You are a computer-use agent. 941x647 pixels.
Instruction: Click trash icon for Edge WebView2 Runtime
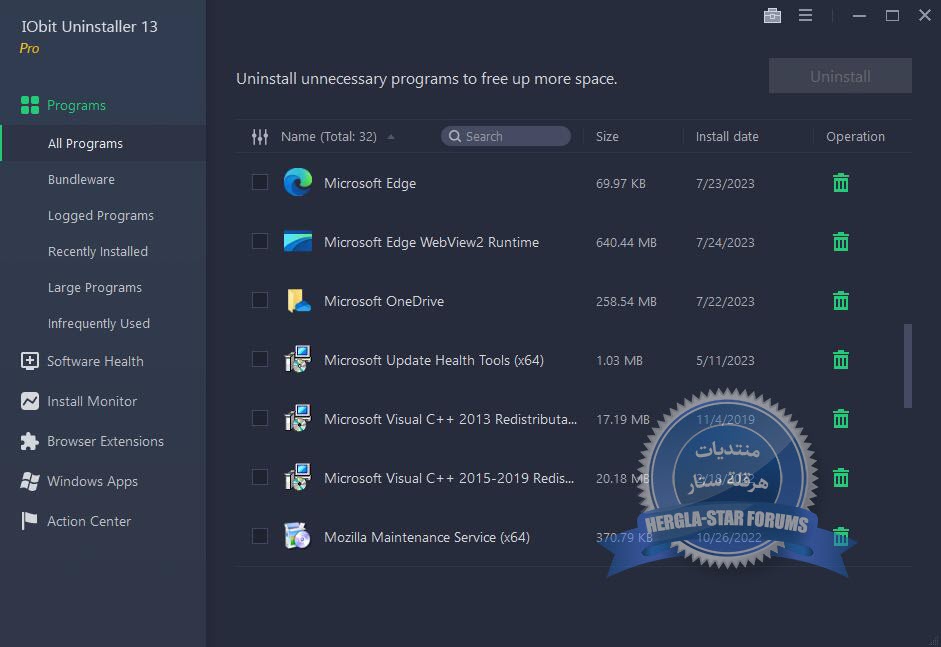(841, 241)
